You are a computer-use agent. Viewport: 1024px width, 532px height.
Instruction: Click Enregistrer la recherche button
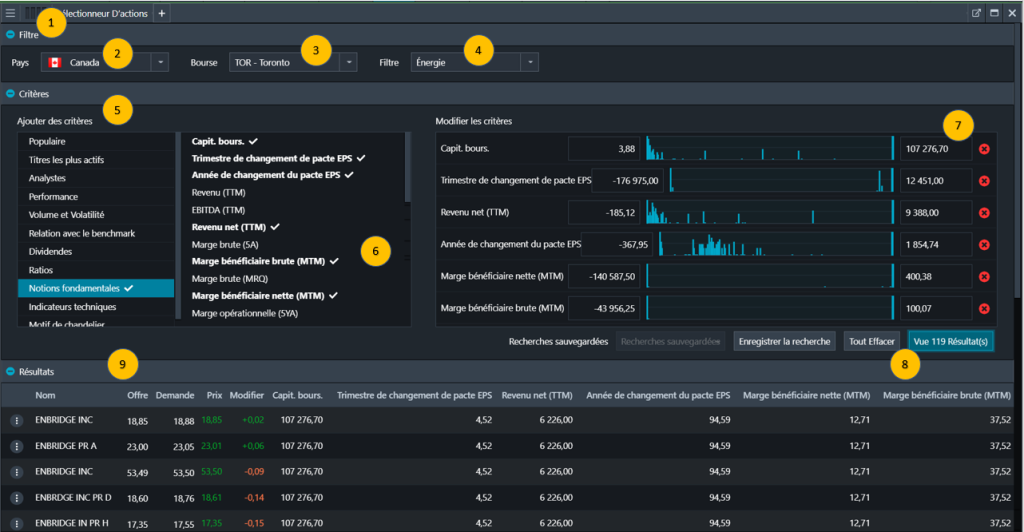[784, 341]
